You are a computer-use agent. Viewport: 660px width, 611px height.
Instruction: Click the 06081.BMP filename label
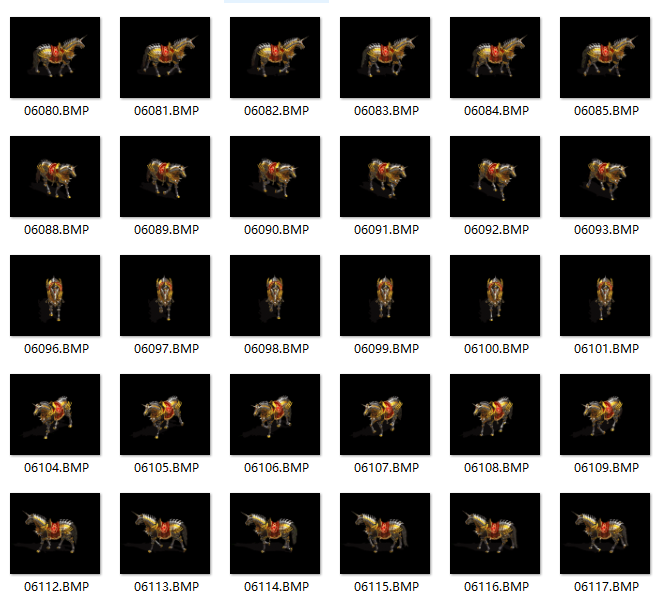click(166, 111)
